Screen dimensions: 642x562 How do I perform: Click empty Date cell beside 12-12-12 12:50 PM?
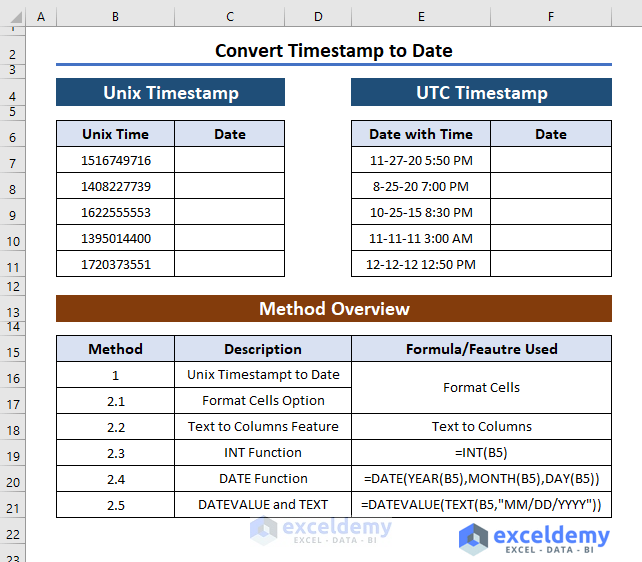[551, 264]
